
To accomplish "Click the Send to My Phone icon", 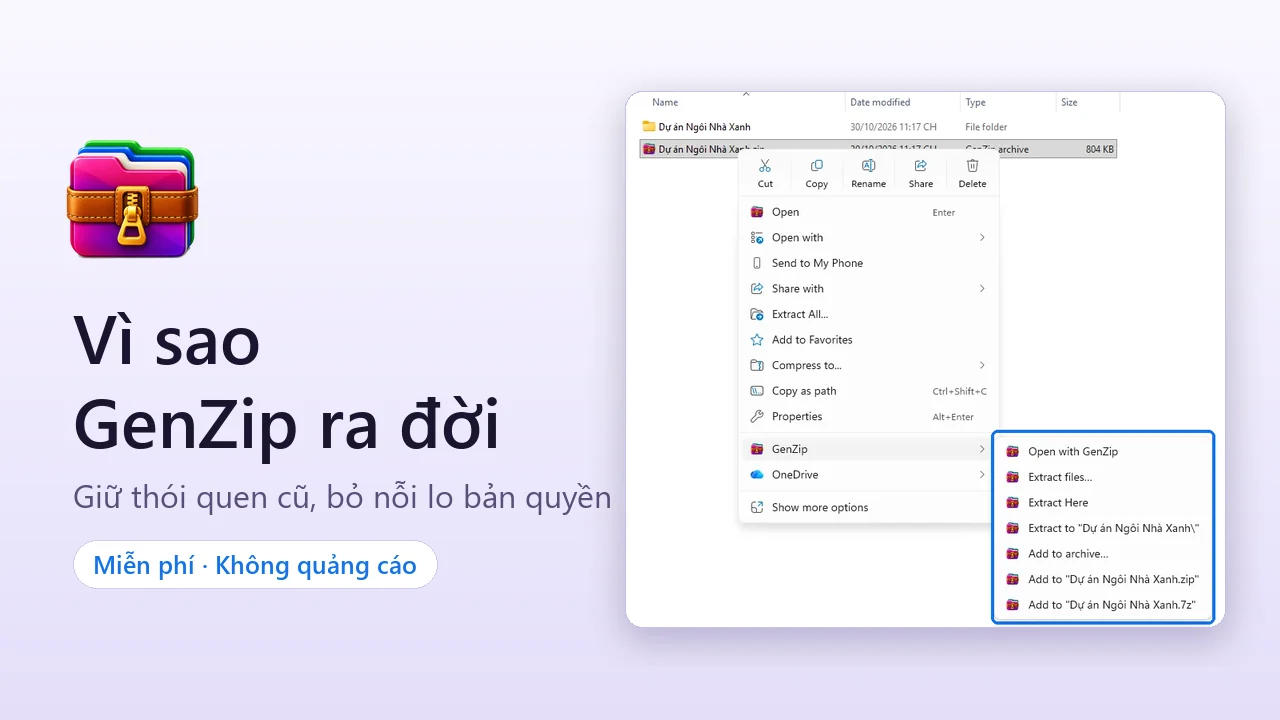I will (x=757, y=263).
